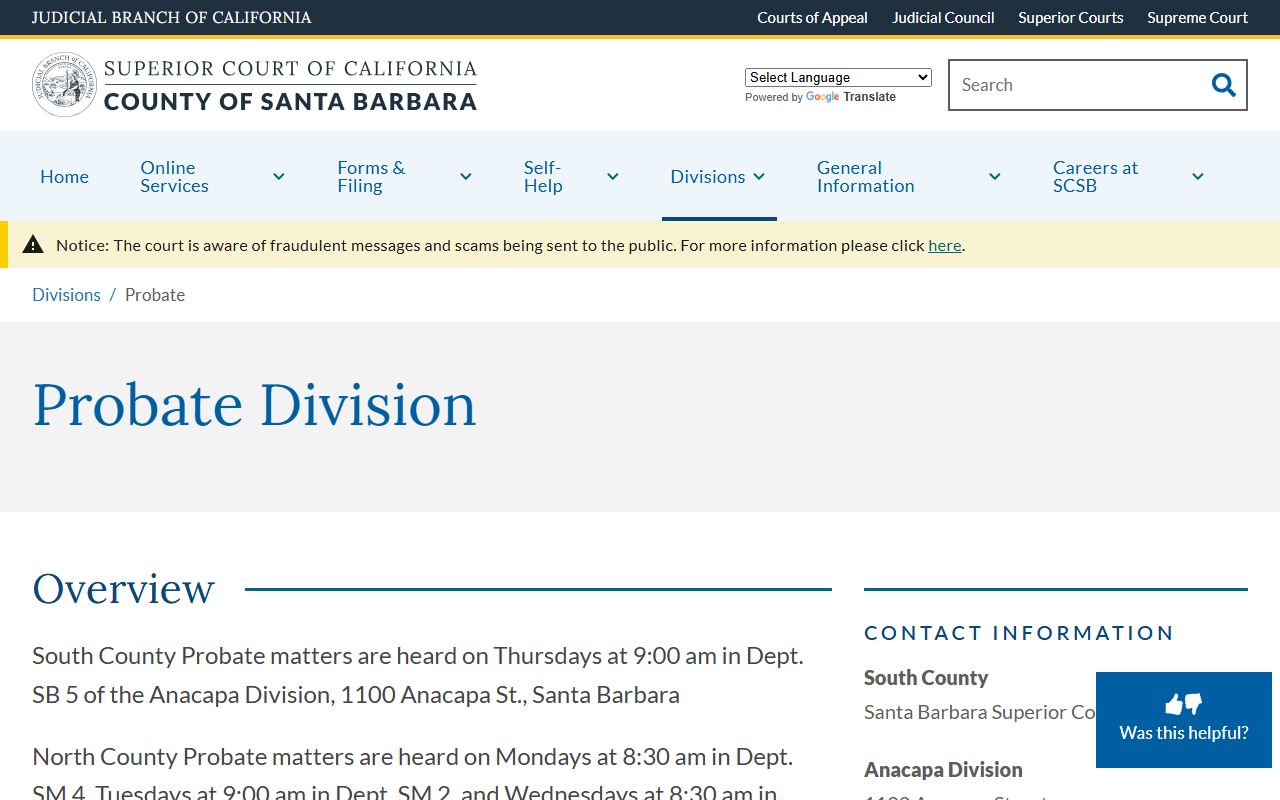Expand the Self-Help menu chevron
This screenshot has height=800, width=1280.
[613, 177]
